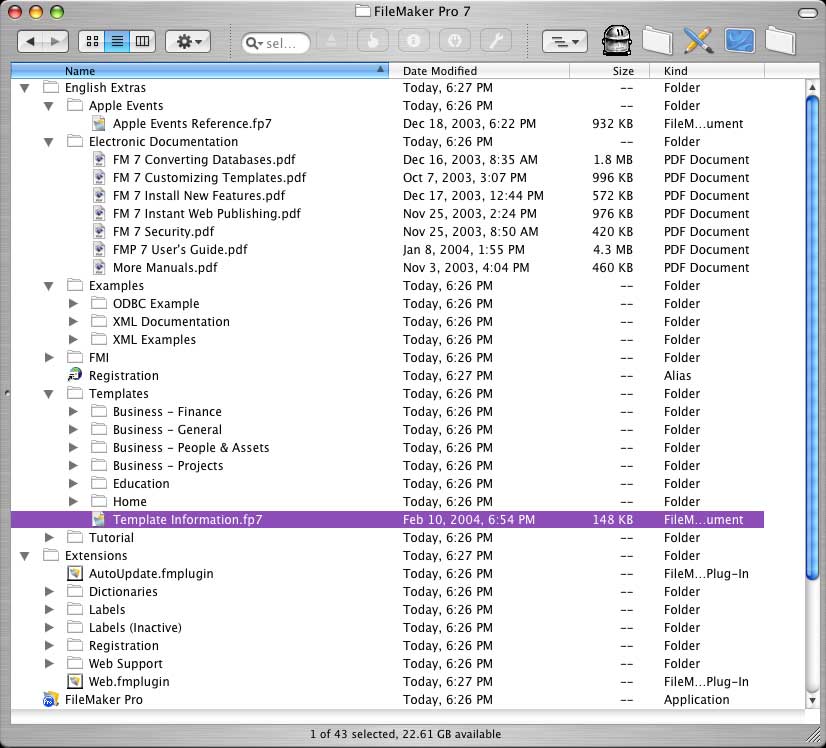This screenshot has height=748, width=826.
Task: Collapse the Examples folder triangle
Action: pos(48,286)
